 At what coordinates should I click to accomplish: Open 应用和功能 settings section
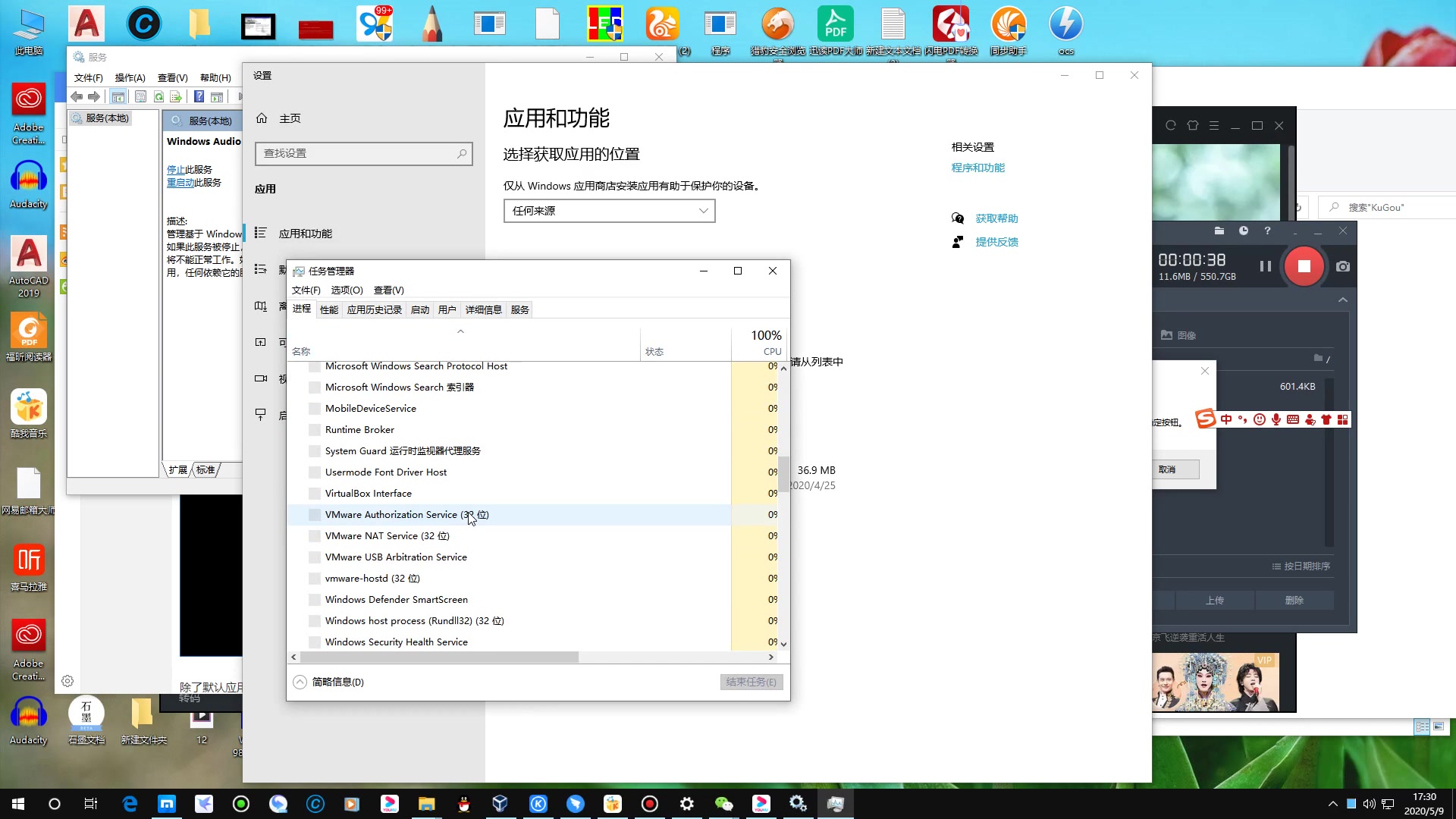coord(306,233)
